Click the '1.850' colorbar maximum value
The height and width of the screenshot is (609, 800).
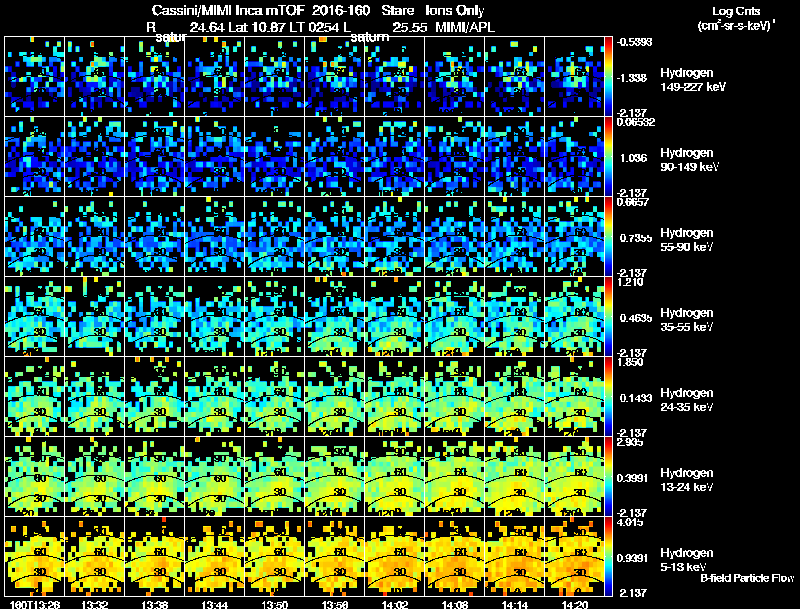[x=630, y=362]
